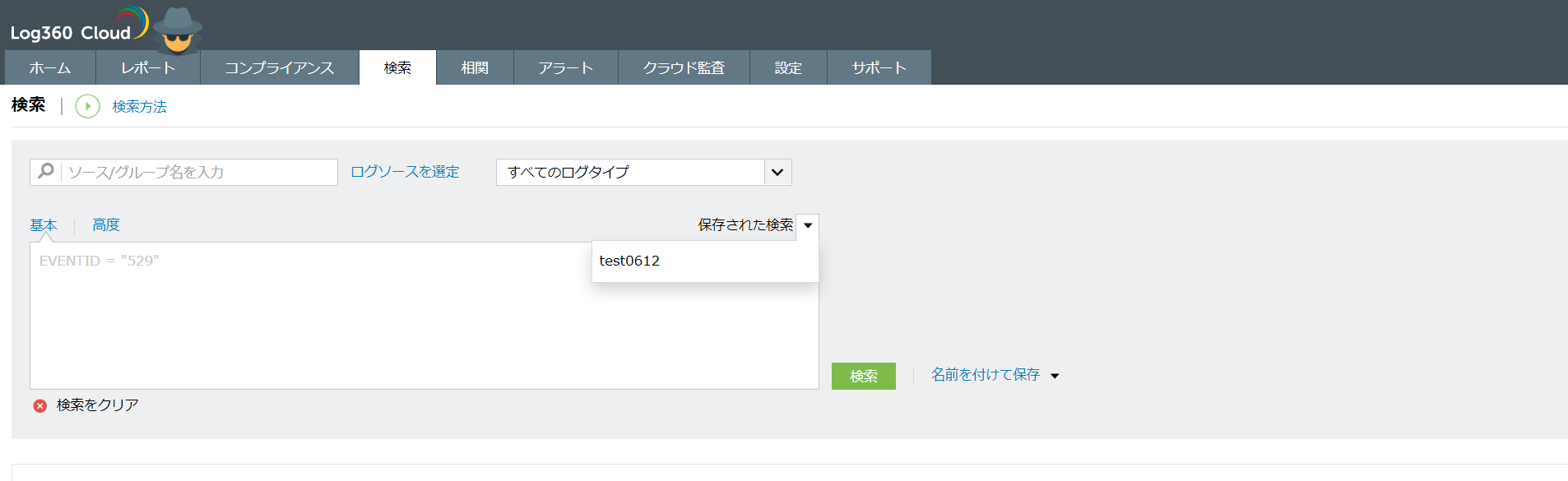Click the ログソースを選定 link
Image resolution: width=1568 pixels, height=481 pixels.
pos(405,172)
